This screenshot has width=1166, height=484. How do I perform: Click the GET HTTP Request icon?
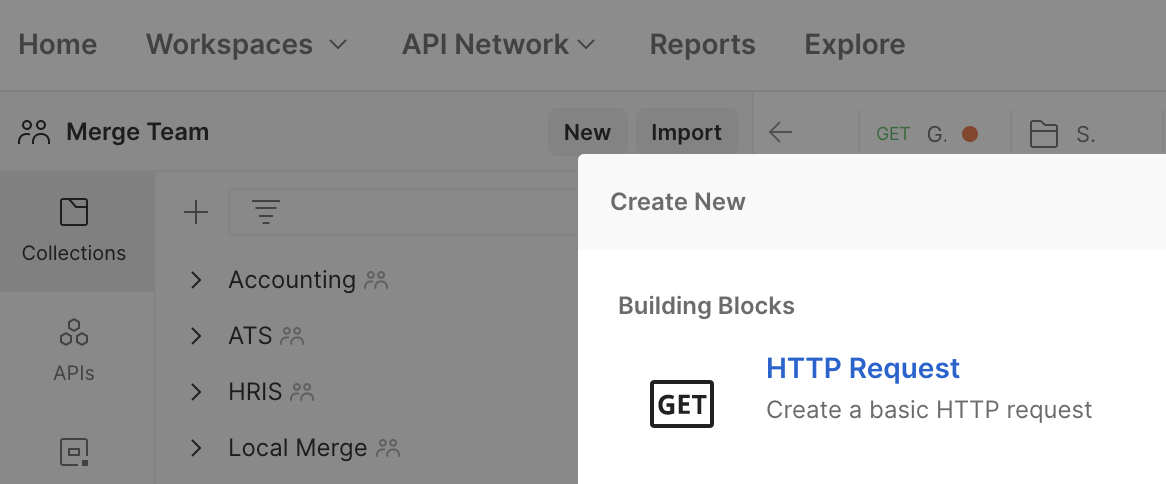(682, 405)
